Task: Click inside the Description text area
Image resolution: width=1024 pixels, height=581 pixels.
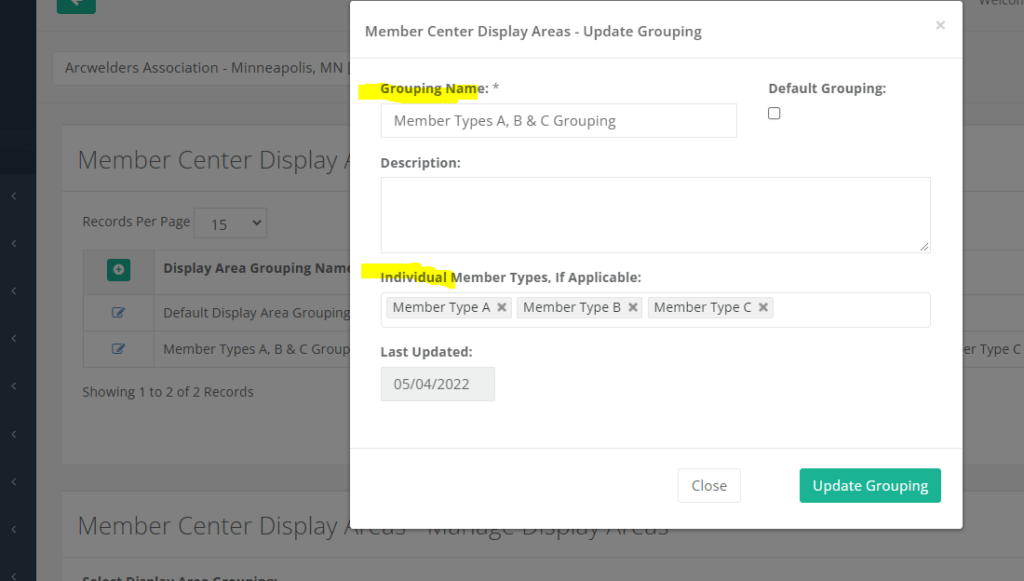Action: [x=655, y=215]
